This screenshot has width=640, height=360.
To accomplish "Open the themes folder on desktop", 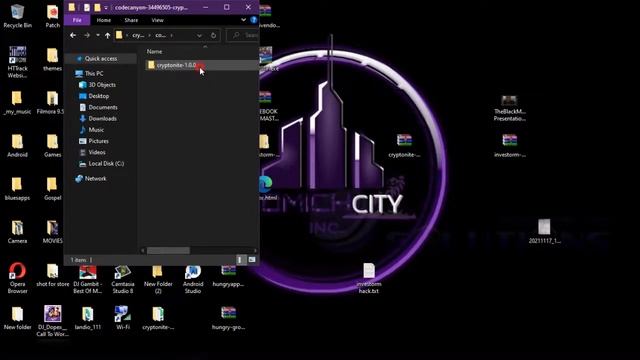I will pyautogui.click(x=52, y=60).
